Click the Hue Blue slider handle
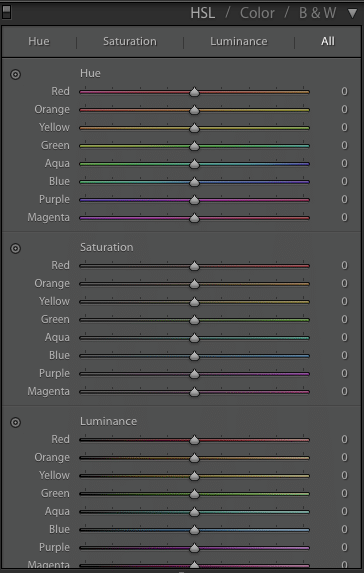 coord(194,182)
